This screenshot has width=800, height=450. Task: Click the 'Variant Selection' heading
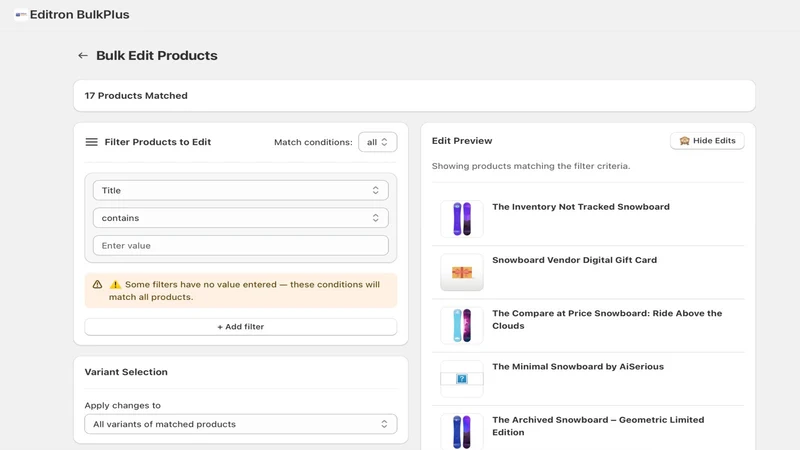tap(126, 372)
